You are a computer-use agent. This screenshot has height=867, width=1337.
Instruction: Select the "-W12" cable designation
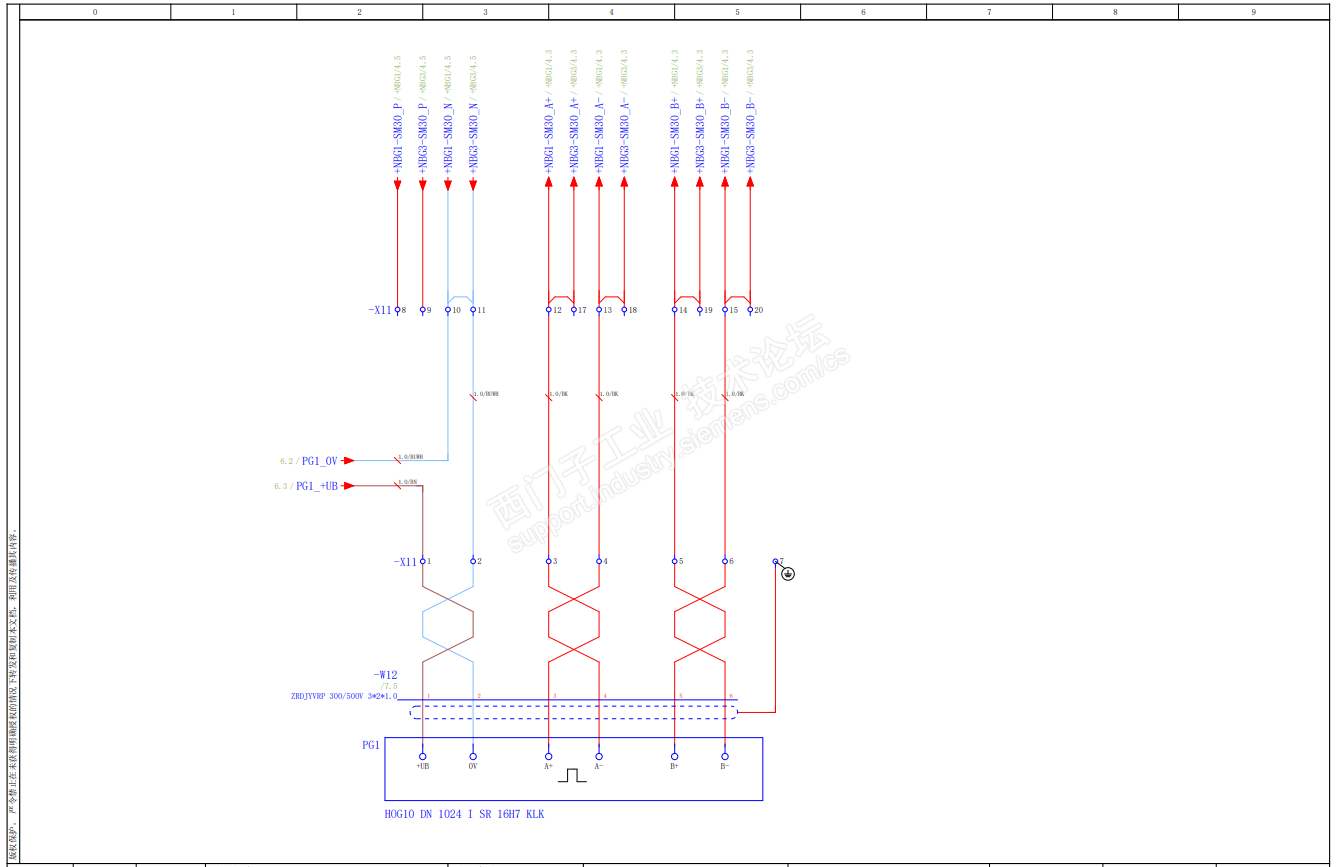tap(385, 675)
